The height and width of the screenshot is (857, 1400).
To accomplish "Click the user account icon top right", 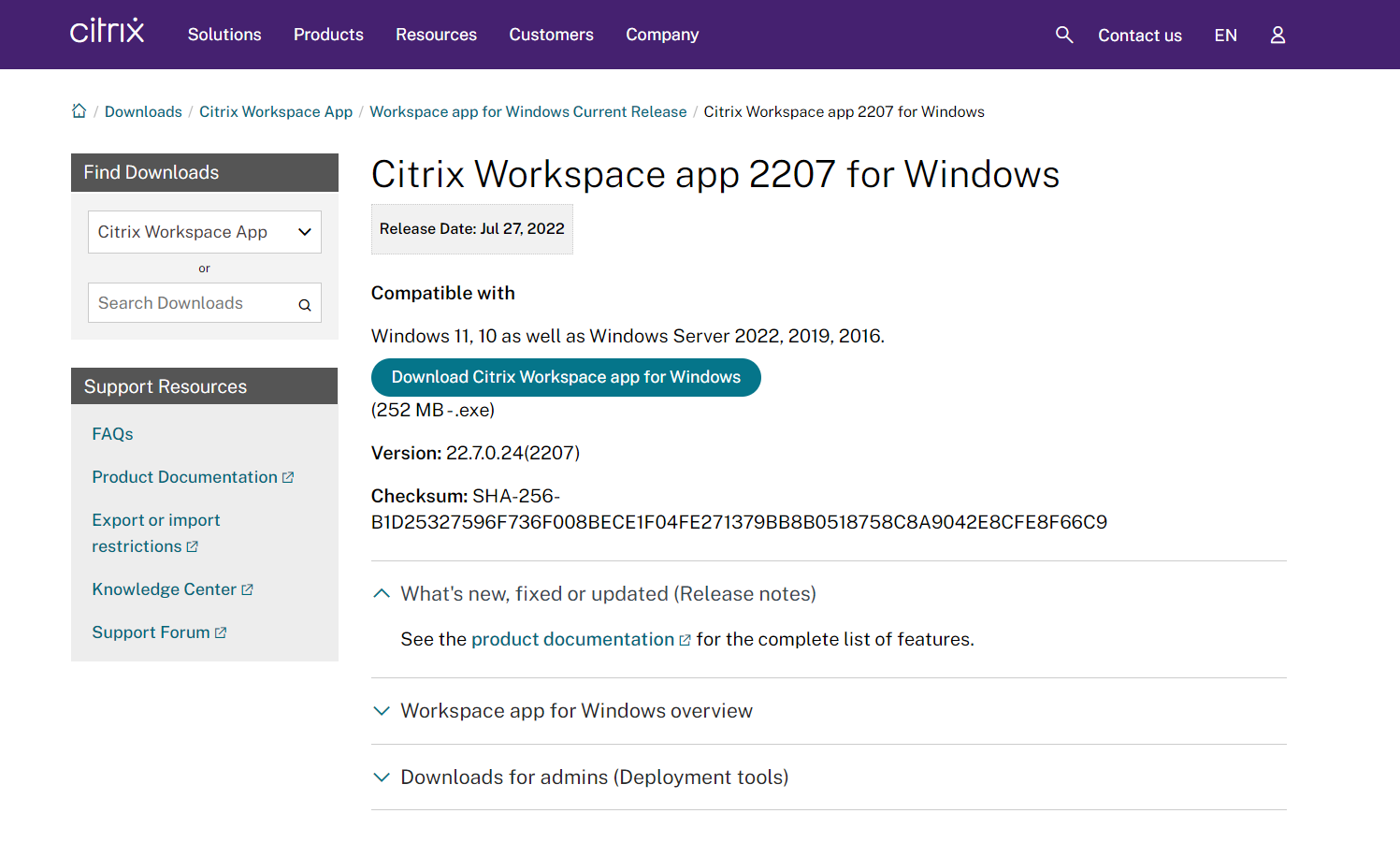I will tap(1277, 35).
